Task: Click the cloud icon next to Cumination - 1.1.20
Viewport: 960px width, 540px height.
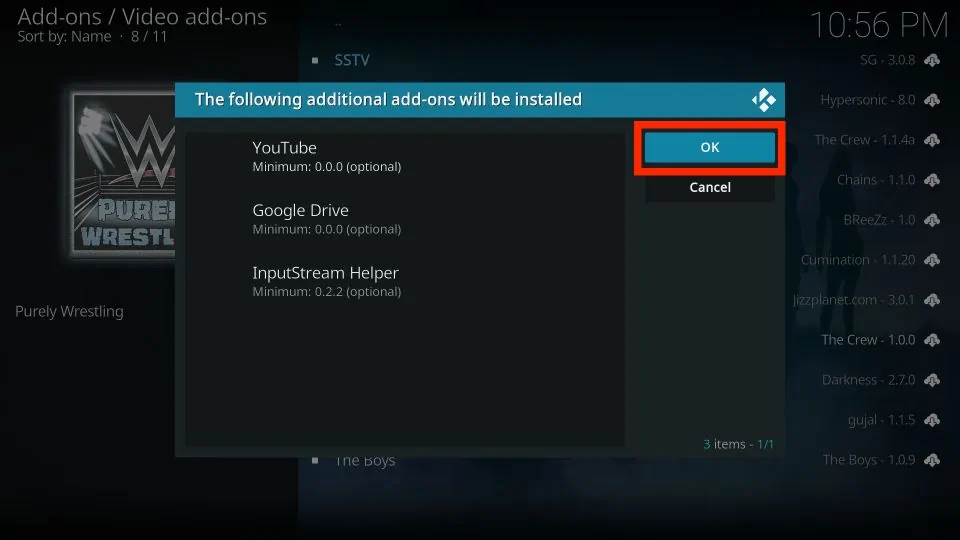Action: (x=932, y=260)
